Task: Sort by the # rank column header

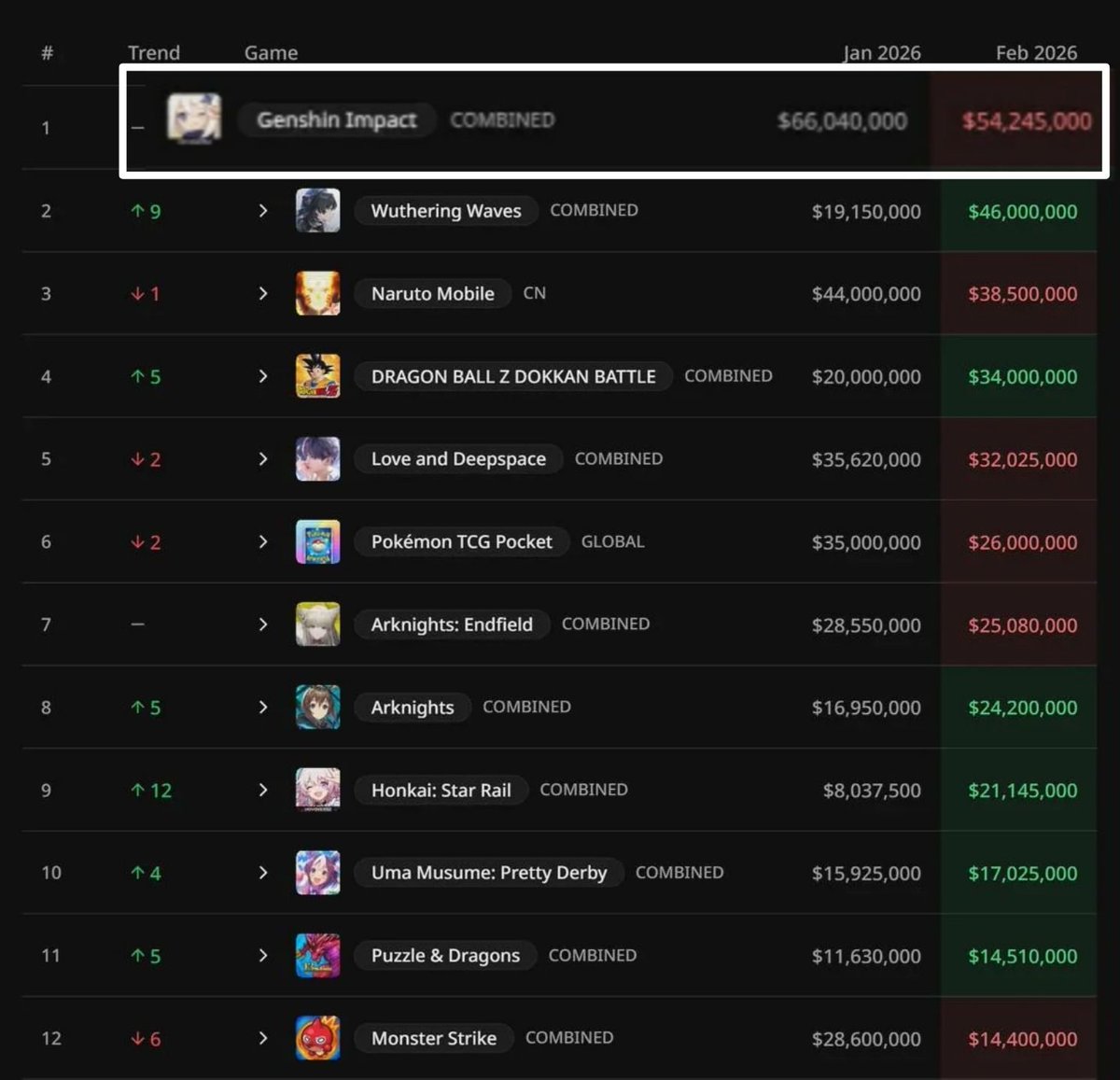Action: 47,53
